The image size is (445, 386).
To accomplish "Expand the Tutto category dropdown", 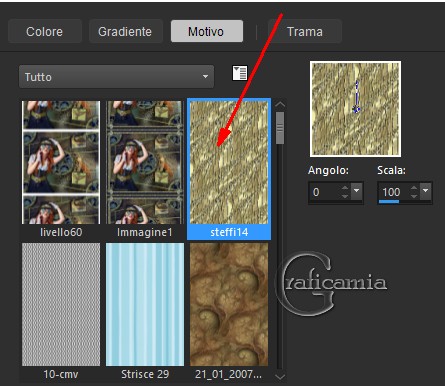I will point(116,77).
